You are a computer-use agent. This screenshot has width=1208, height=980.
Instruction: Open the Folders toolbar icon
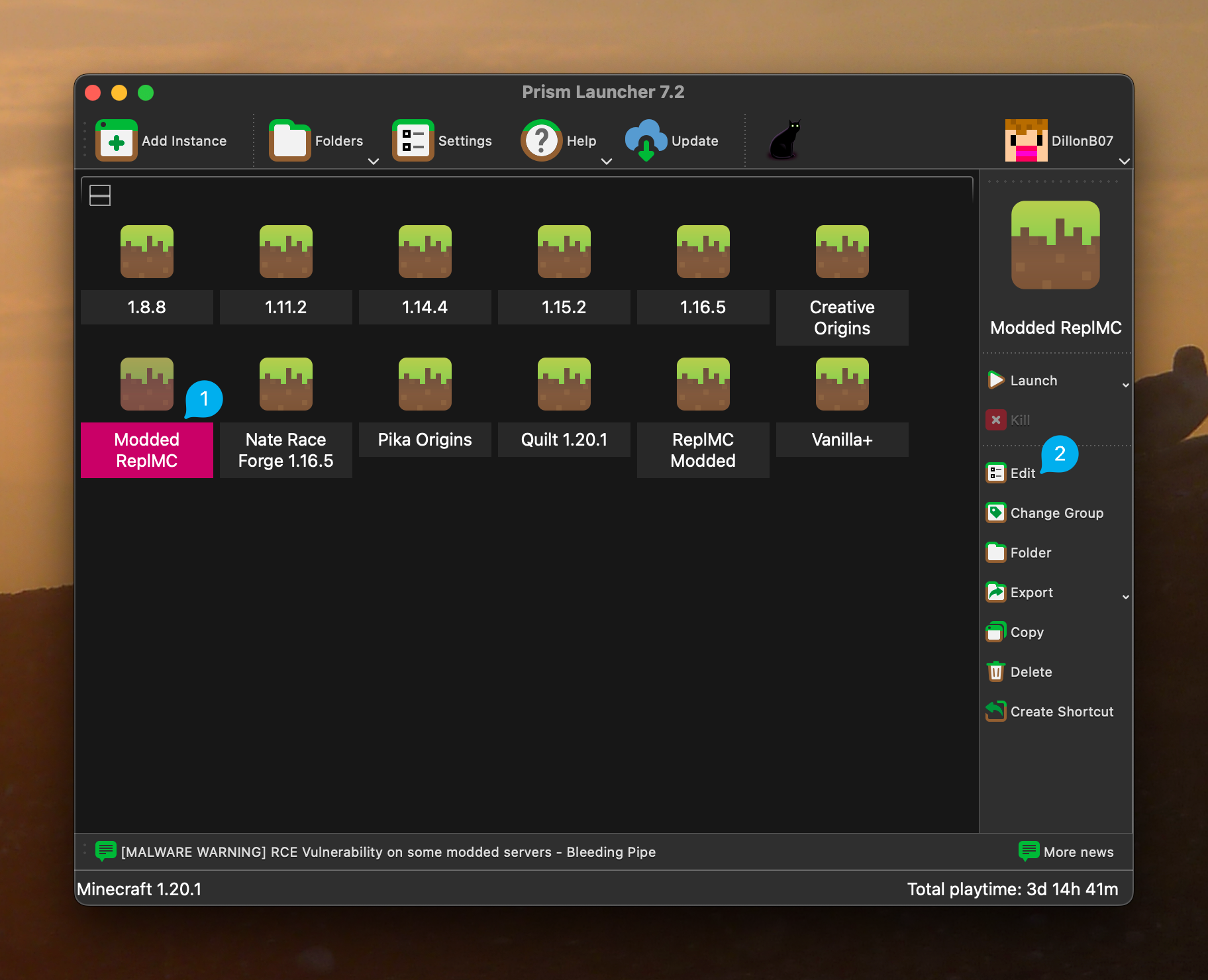coord(289,140)
